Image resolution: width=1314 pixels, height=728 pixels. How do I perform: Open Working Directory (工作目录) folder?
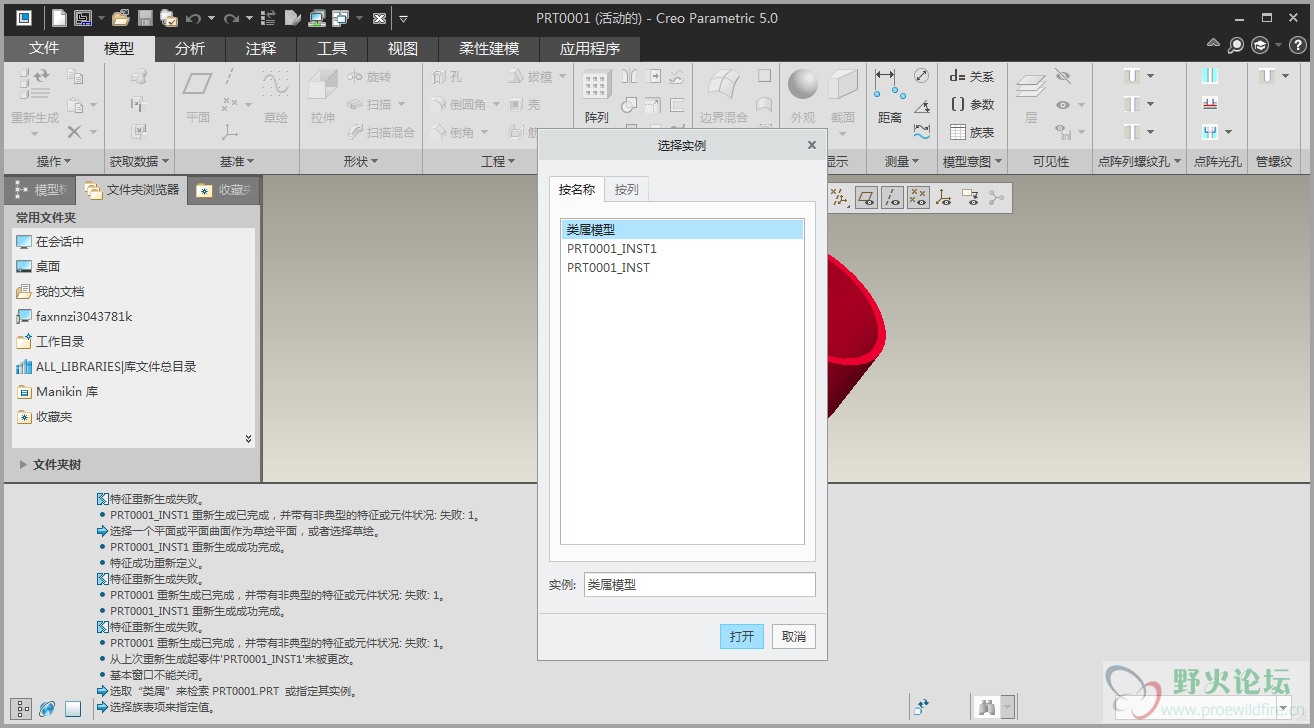coord(50,341)
